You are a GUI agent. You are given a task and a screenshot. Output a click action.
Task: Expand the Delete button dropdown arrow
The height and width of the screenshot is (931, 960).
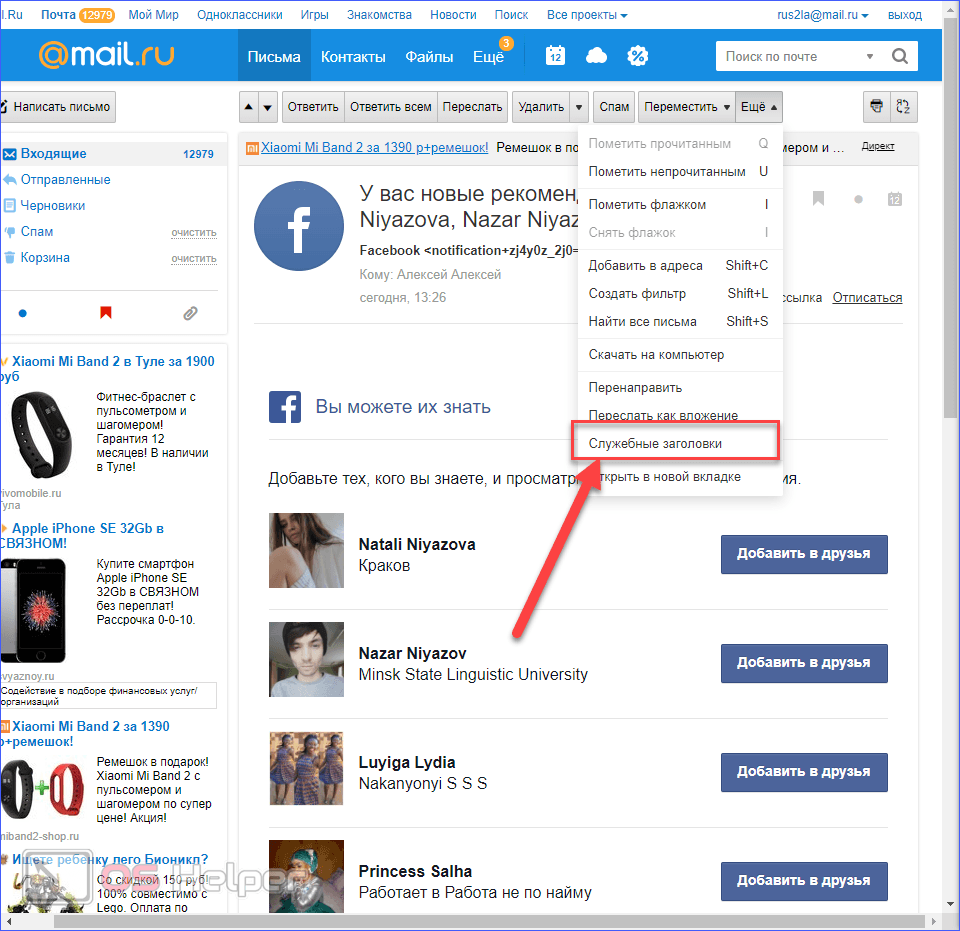click(x=579, y=107)
